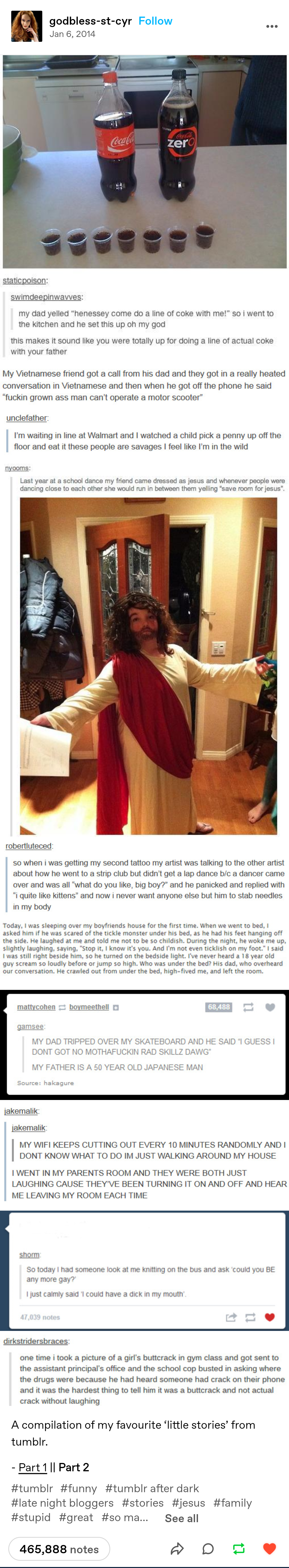Follow godbless-st-cyr
The width and height of the screenshot is (289, 1568).
155,21
